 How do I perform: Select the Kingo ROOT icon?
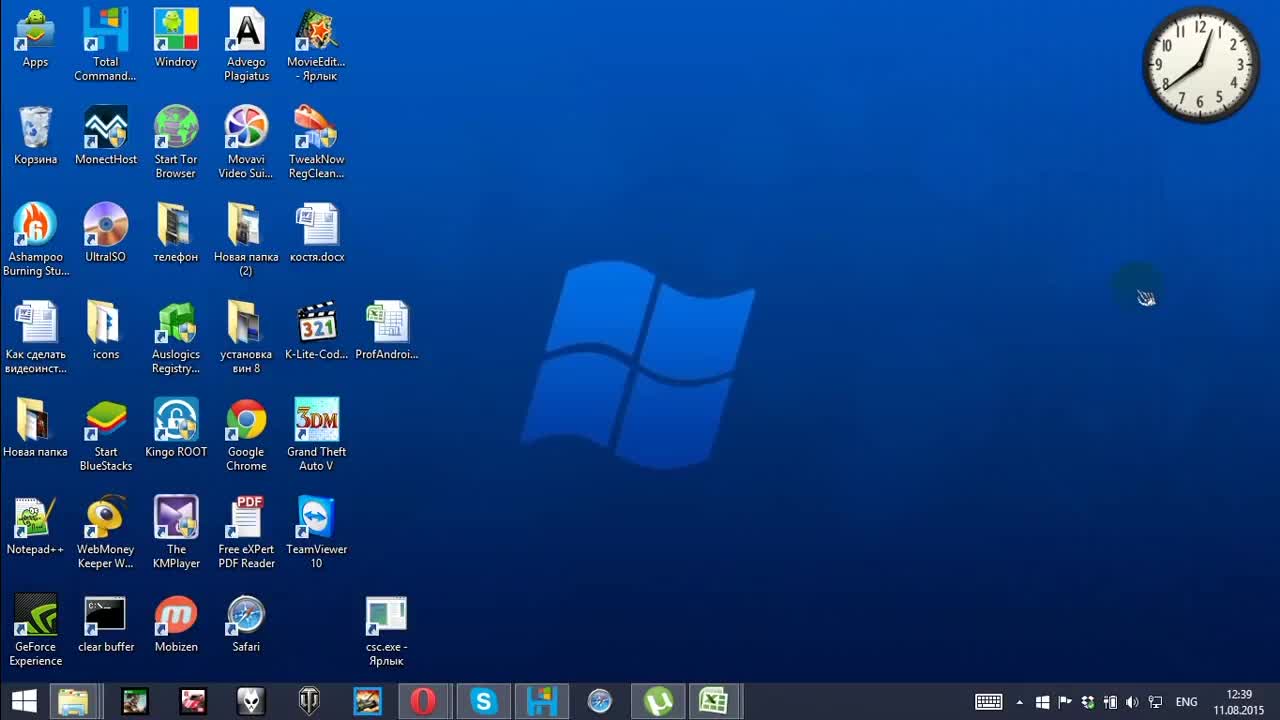tap(176, 429)
